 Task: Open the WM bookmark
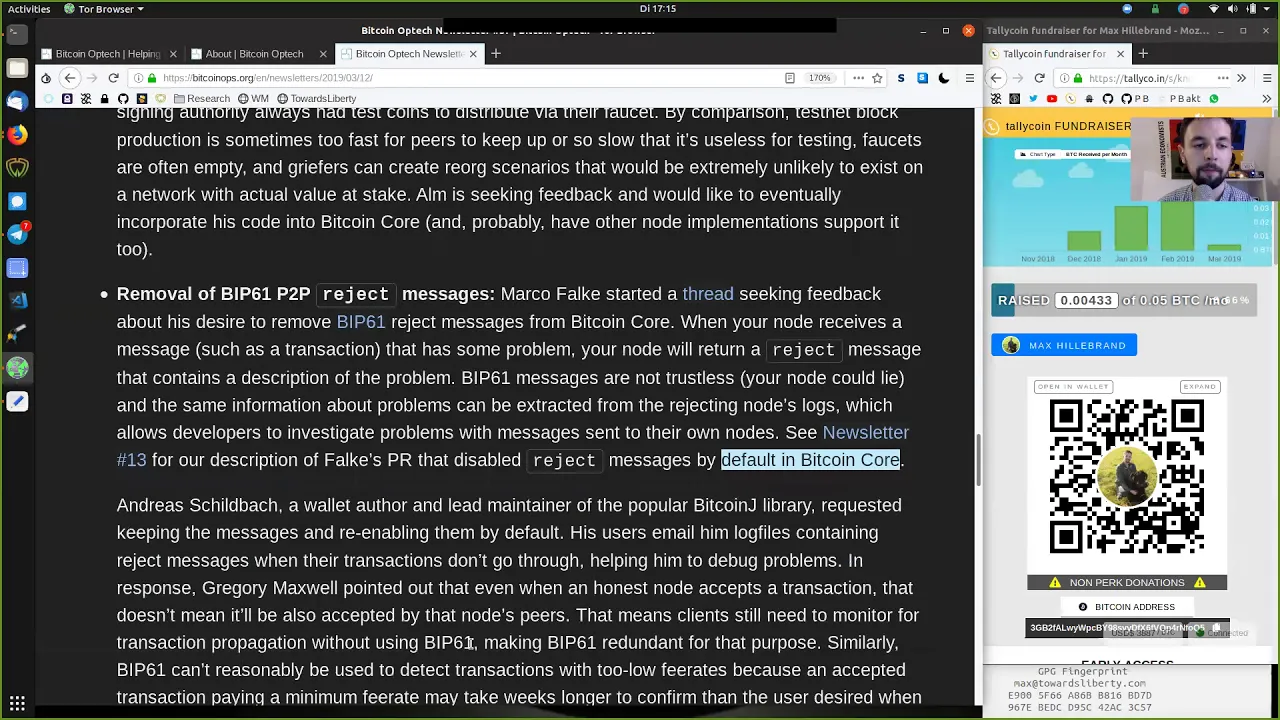[x=254, y=99]
